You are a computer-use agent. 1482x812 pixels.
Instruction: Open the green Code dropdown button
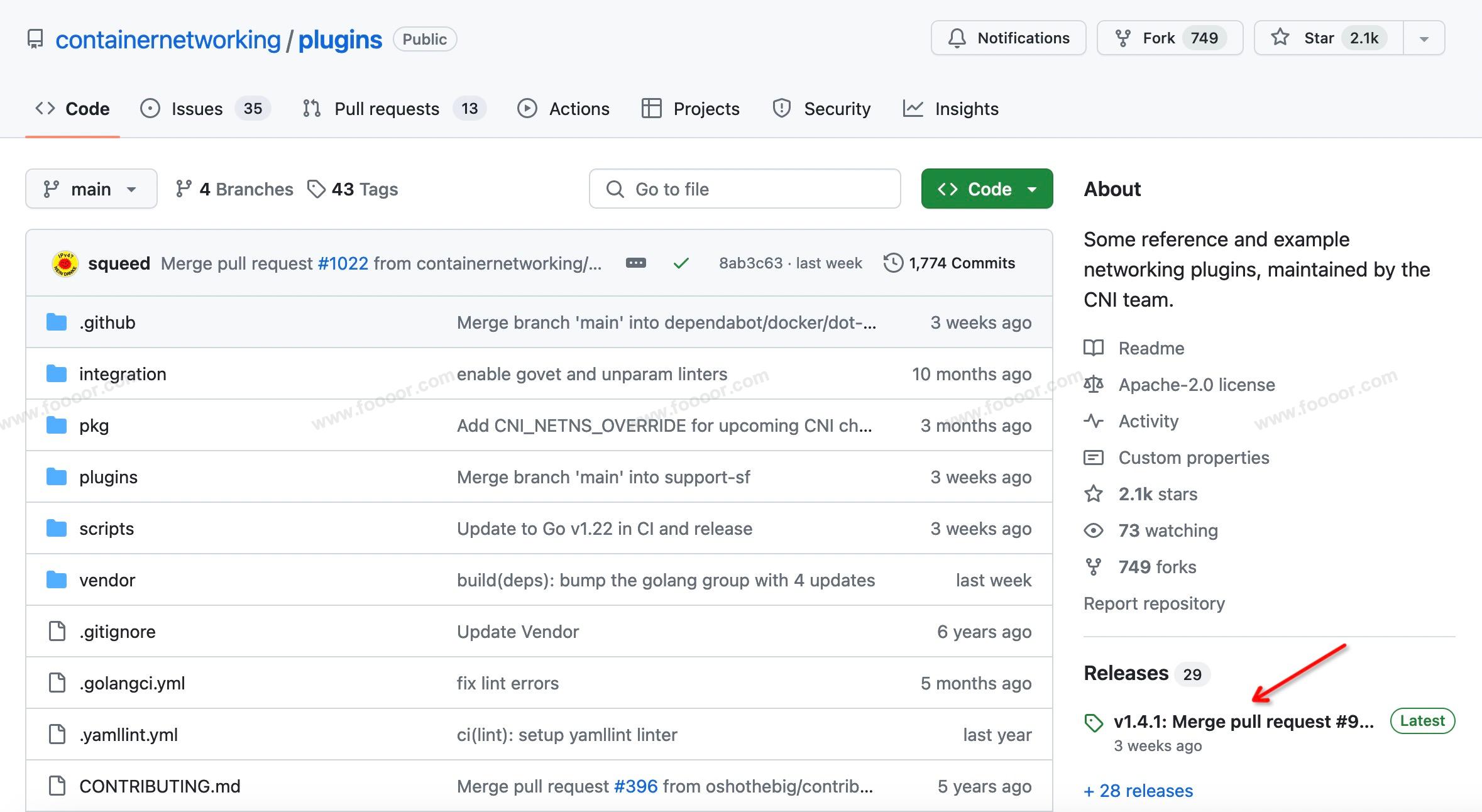point(987,189)
